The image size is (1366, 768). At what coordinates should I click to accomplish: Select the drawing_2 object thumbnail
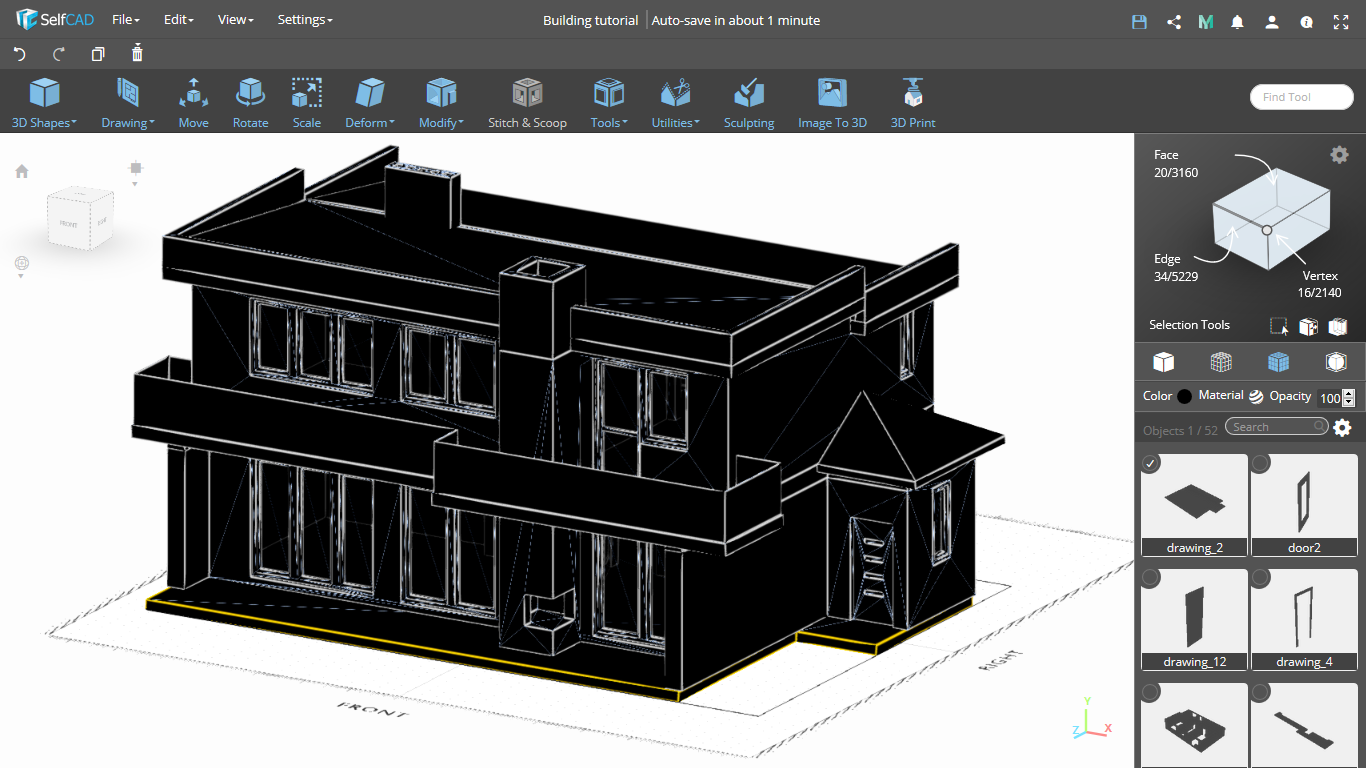tap(1194, 505)
